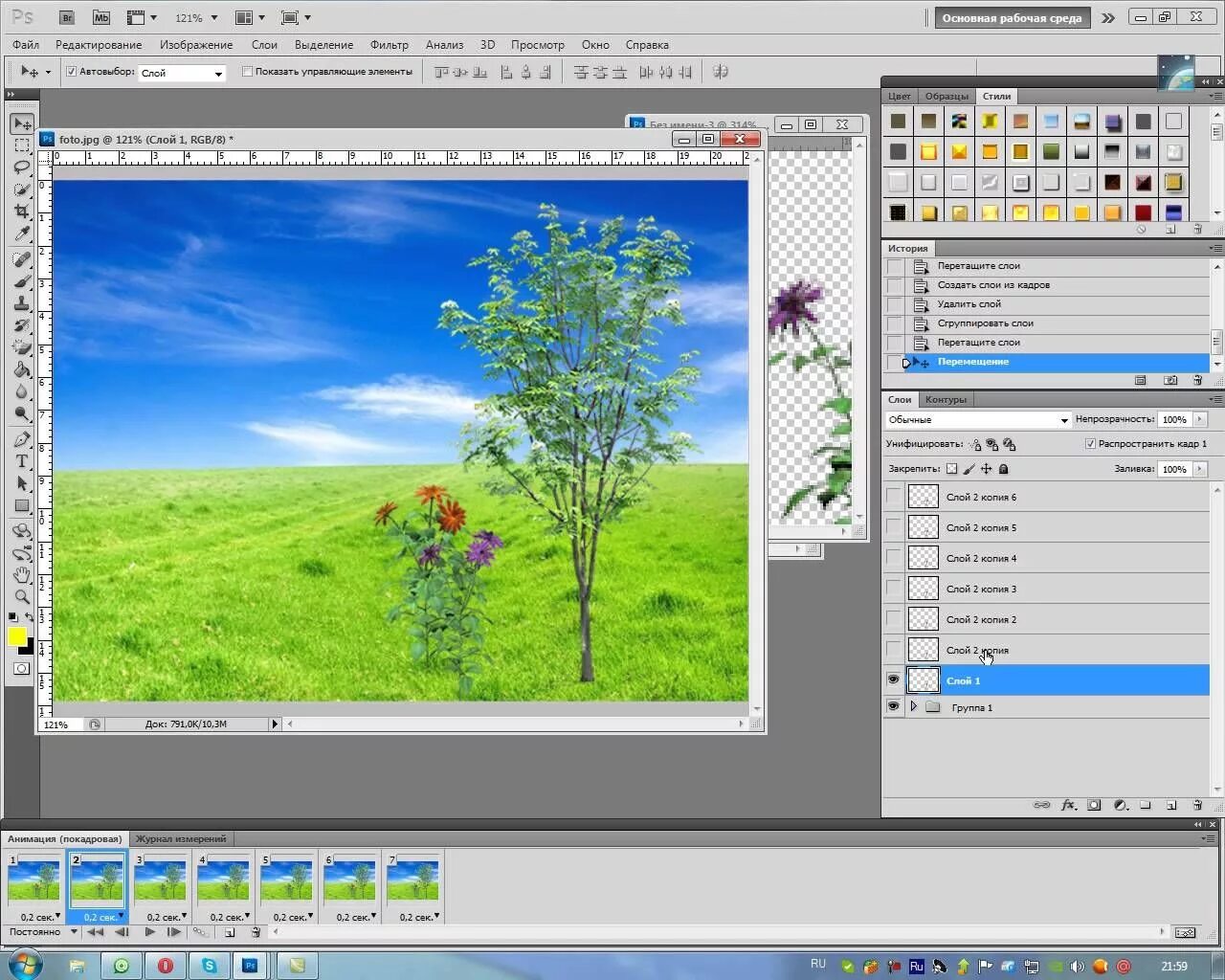Hide the Слой 1 layer

893,679
